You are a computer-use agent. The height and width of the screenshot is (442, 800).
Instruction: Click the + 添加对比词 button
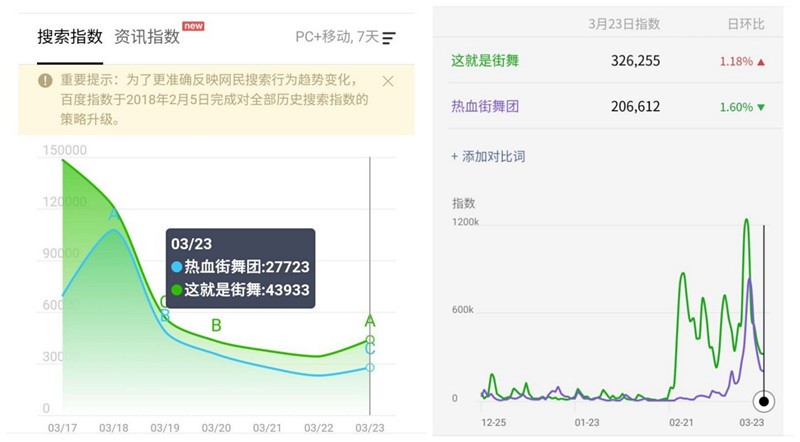[x=488, y=156]
